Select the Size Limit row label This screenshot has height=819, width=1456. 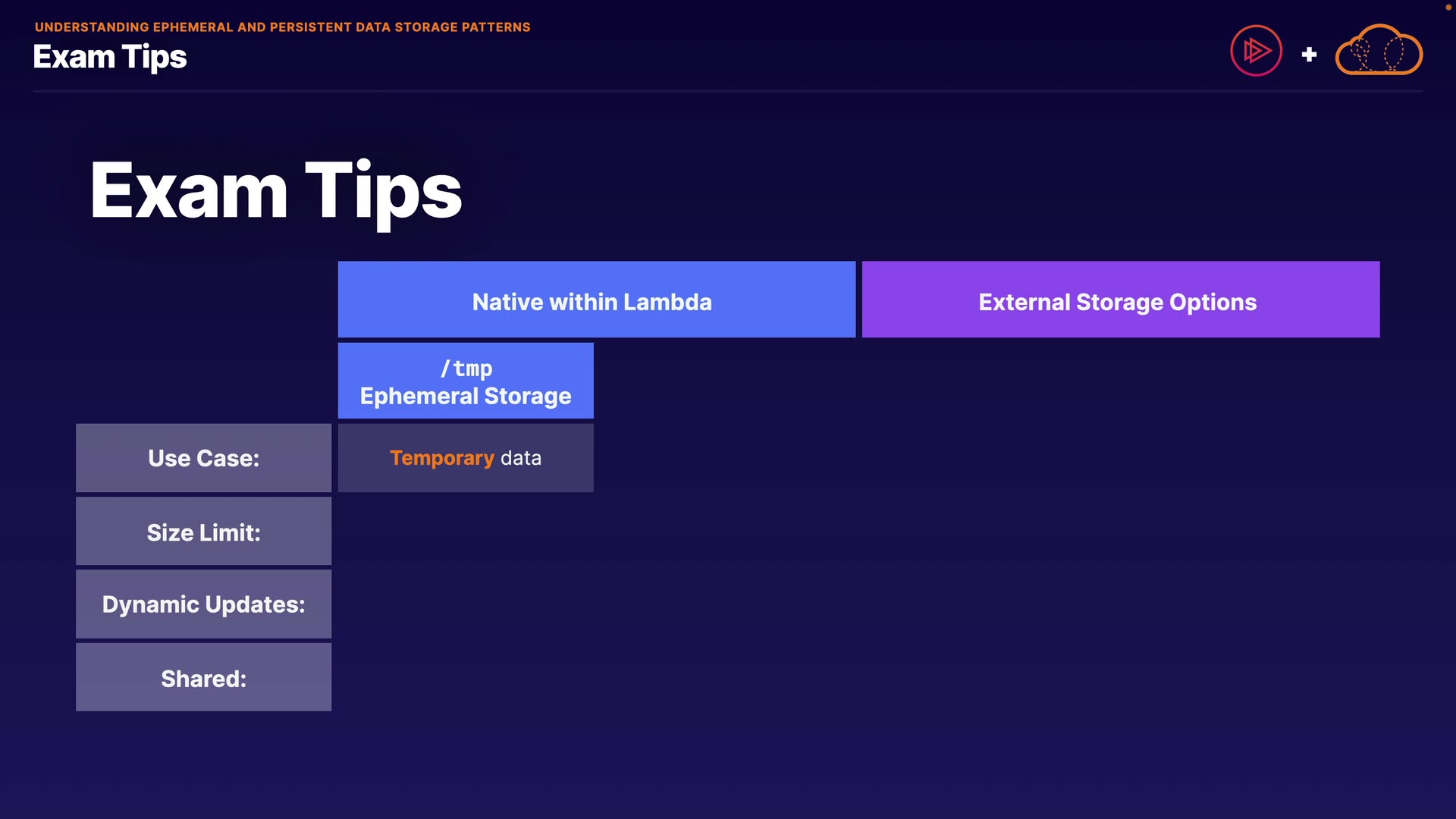click(x=203, y=532)
